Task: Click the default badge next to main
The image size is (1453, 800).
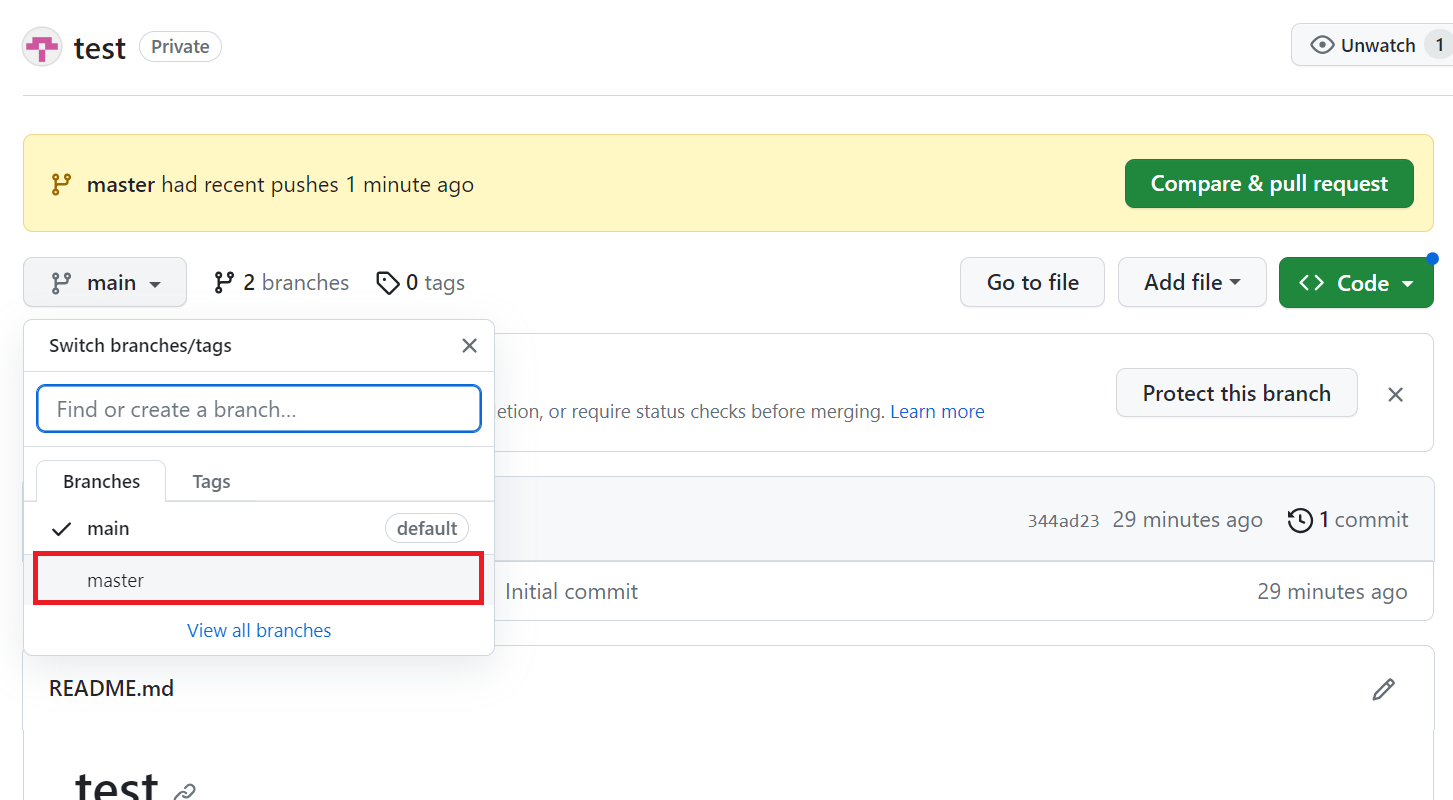Action: 427,528
